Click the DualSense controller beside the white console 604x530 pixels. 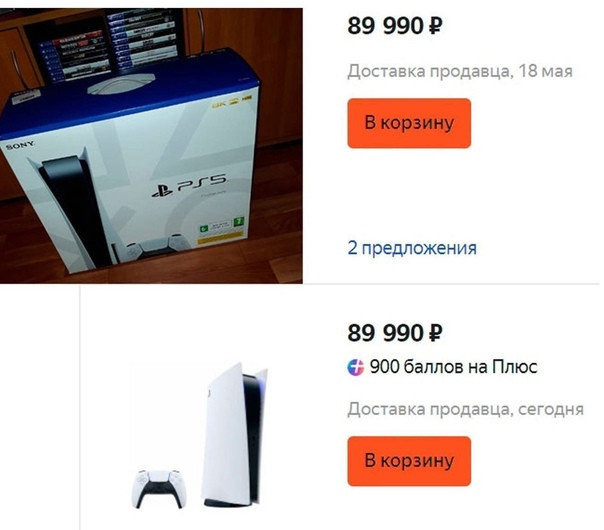(x=159, y=489)
